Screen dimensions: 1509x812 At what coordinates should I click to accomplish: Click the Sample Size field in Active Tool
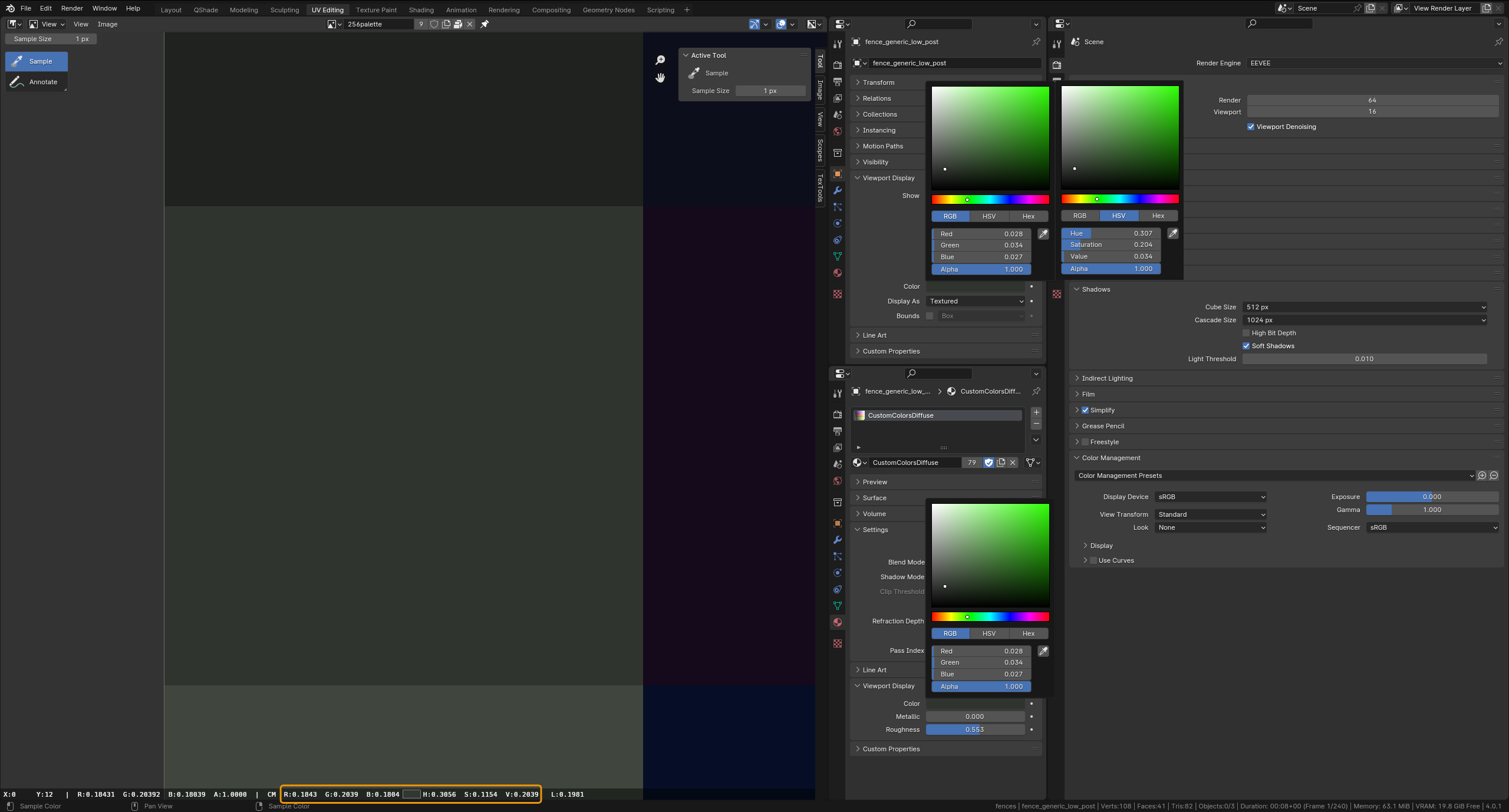point(770,91)
